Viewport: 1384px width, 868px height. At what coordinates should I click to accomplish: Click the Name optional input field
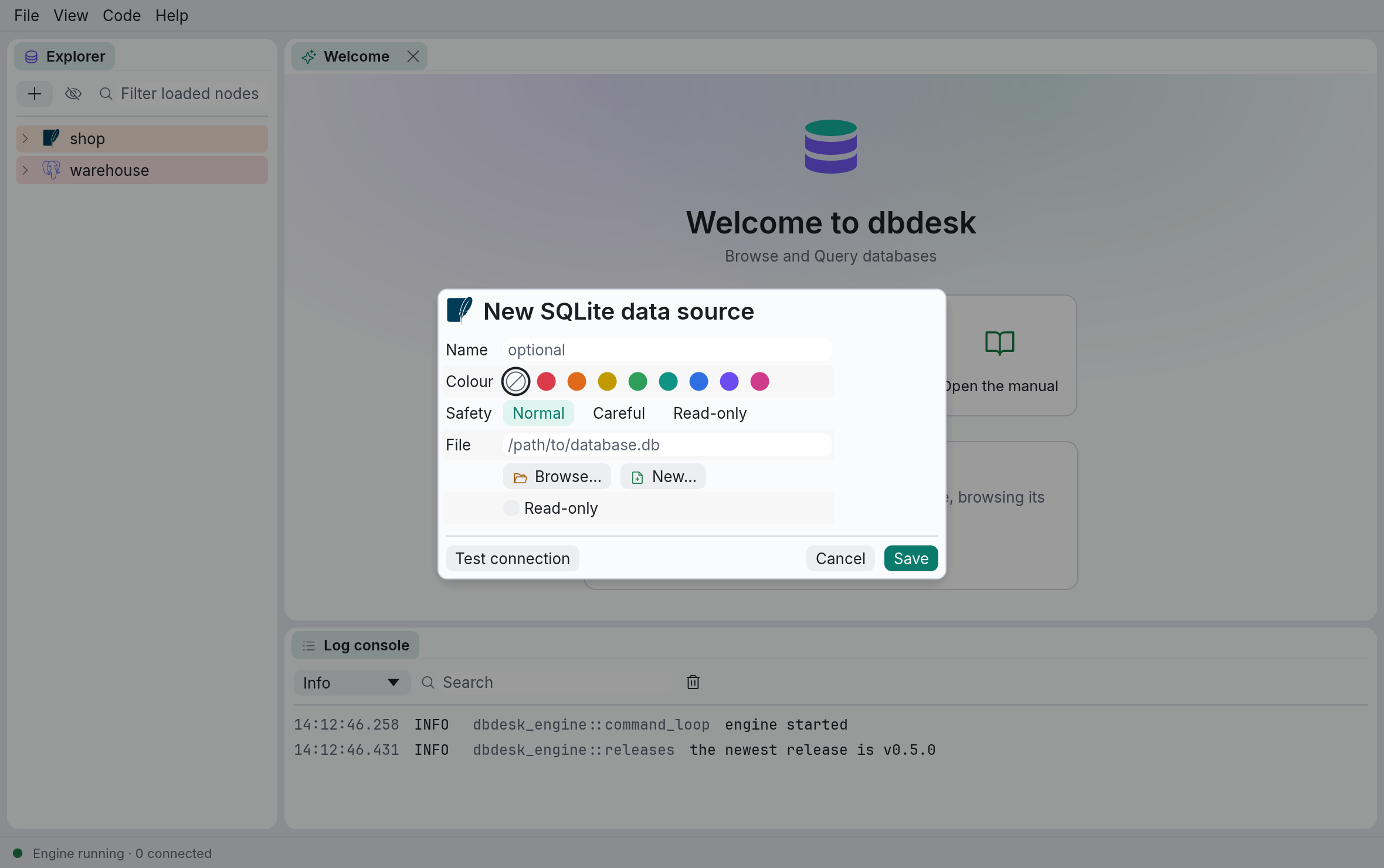tap(667, 350)
